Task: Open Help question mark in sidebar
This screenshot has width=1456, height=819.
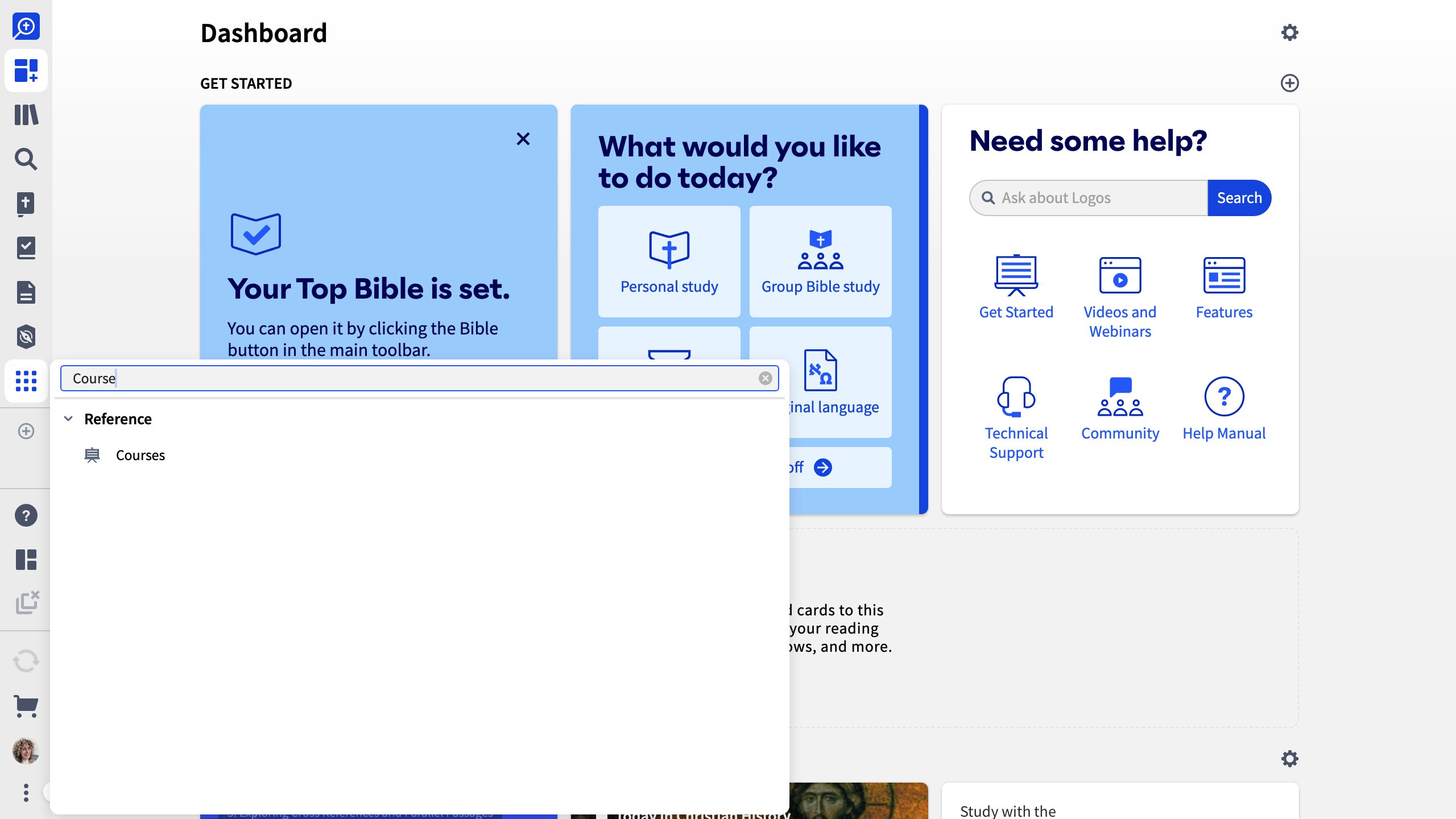Action: [26, 515]
